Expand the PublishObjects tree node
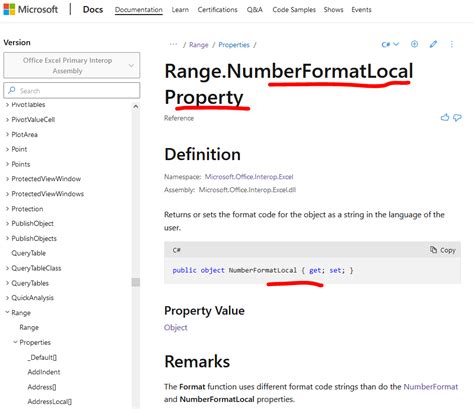This screenshot has height=409, width=474. click(7, 239)
